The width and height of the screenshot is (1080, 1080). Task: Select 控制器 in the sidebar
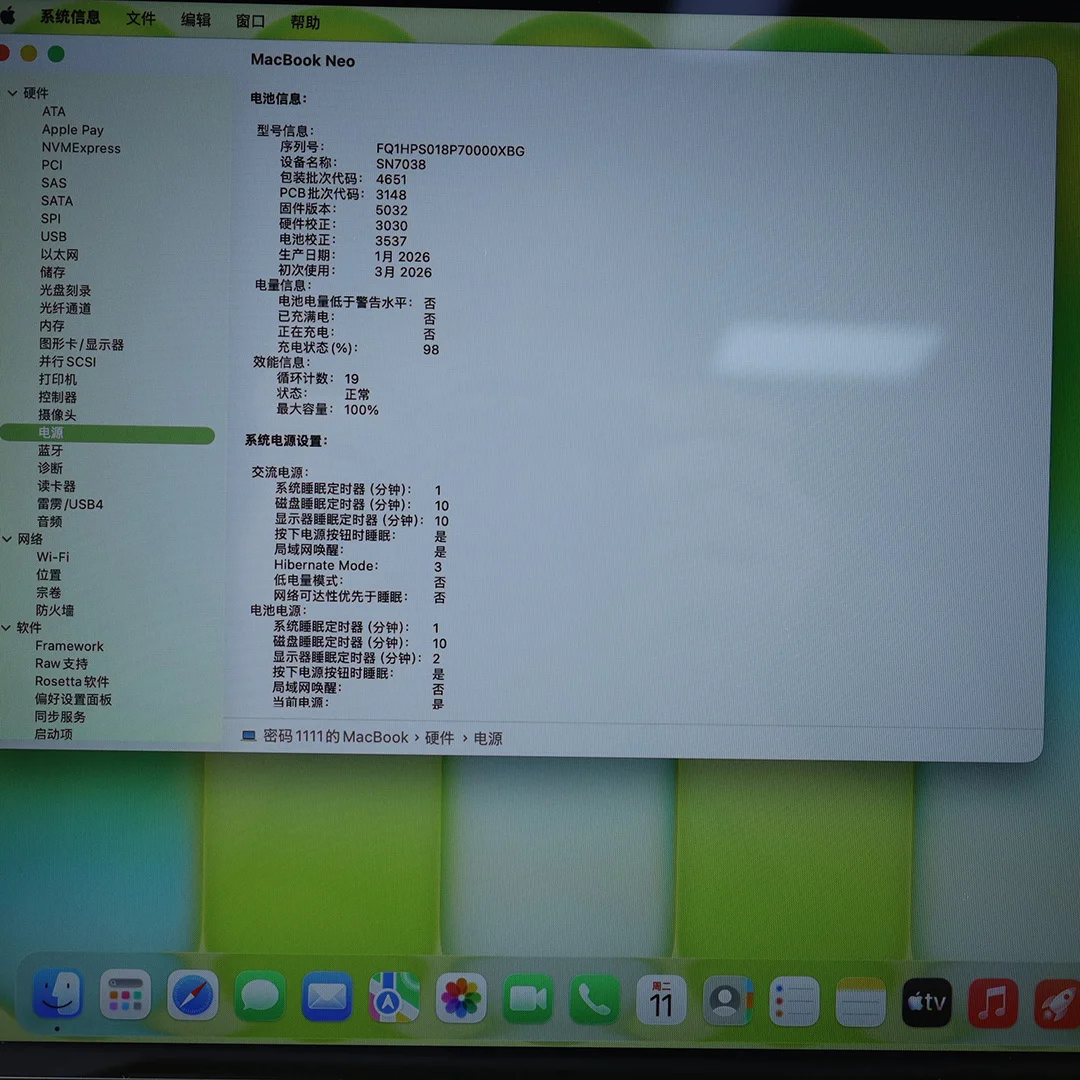[x=58, y=397]
